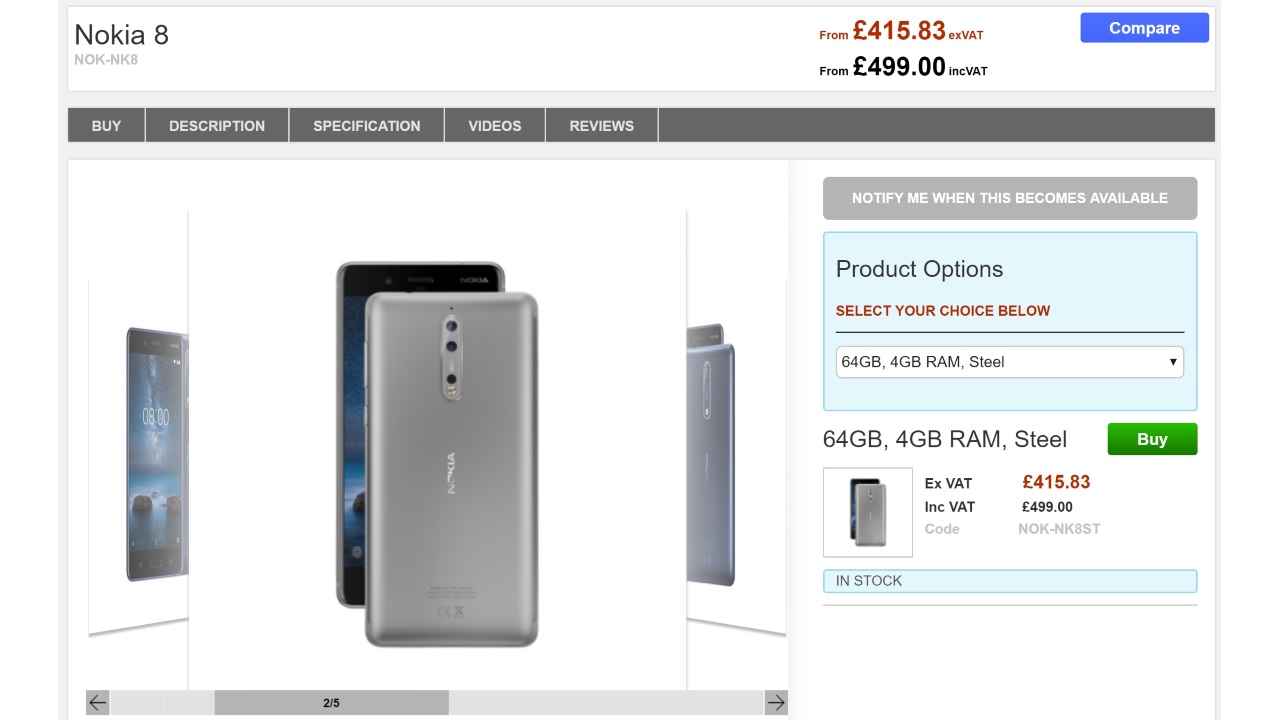The width and height of the screenshot is (1280, 720).
Task: Open the DESCRIPTION tab
Action: point(217,126)
